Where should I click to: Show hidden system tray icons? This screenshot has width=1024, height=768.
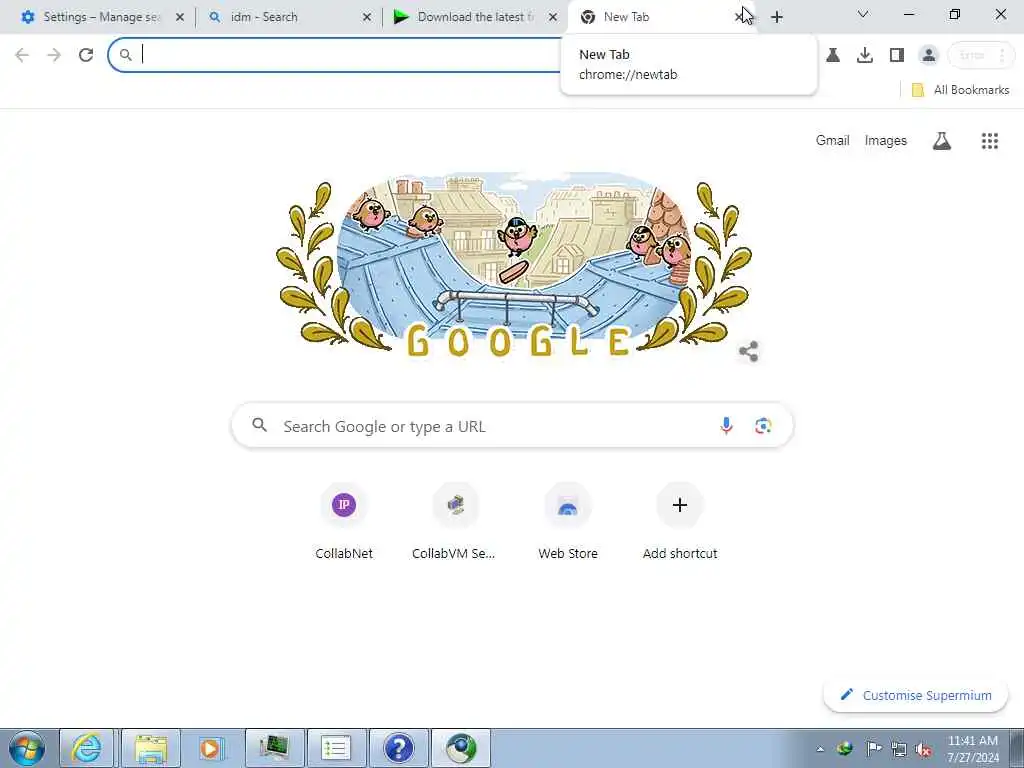click(x=820, y=749)
